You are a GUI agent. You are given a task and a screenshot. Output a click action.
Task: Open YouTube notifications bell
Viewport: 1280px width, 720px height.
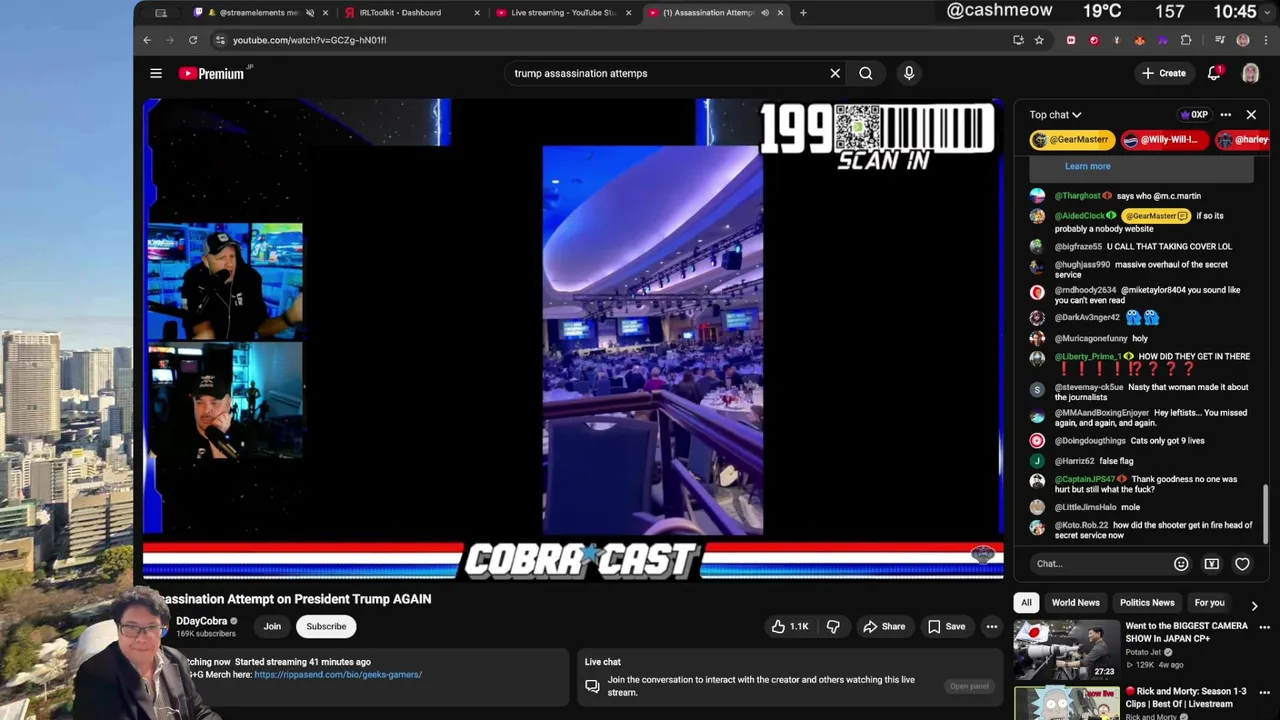1214,73
